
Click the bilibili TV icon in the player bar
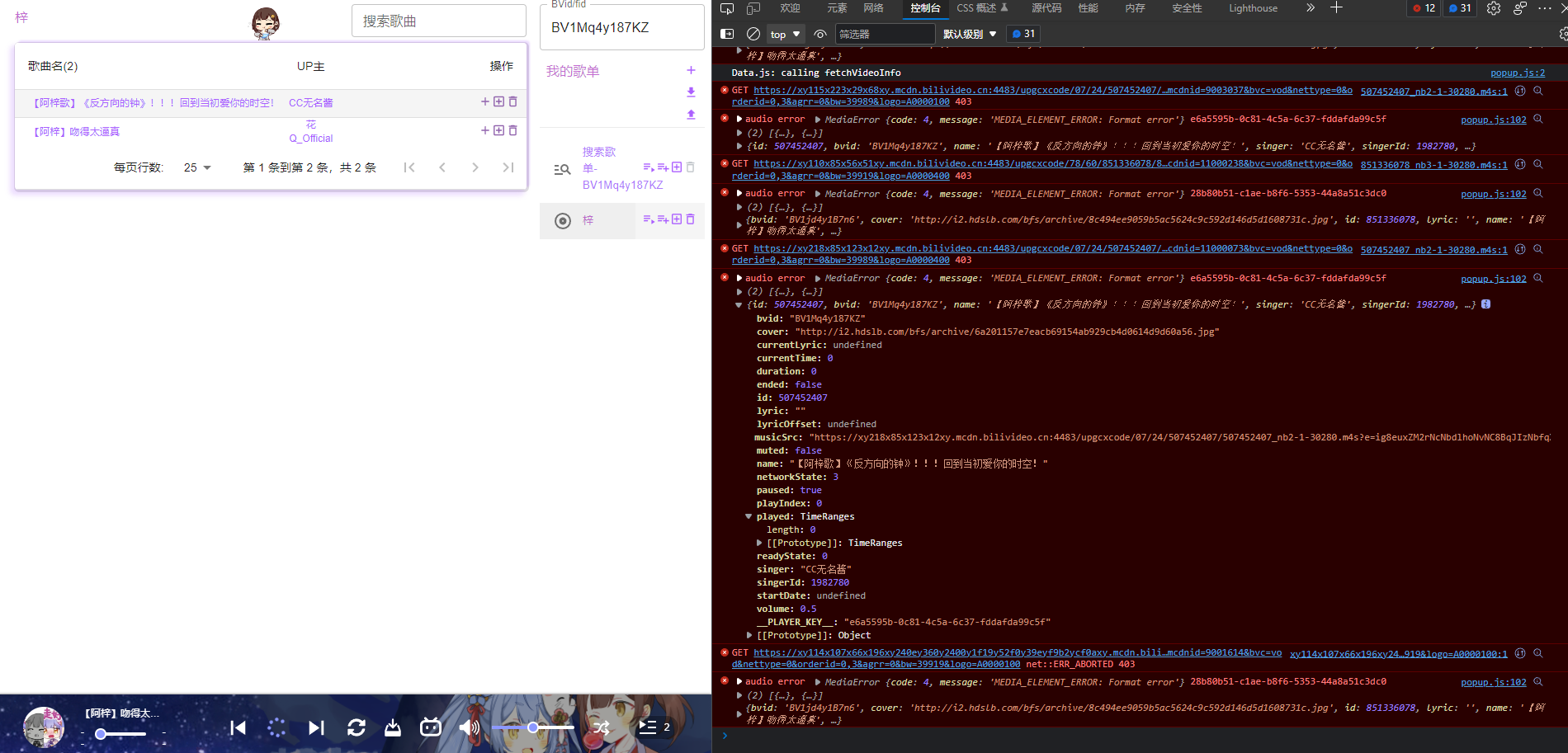point(430,727)
